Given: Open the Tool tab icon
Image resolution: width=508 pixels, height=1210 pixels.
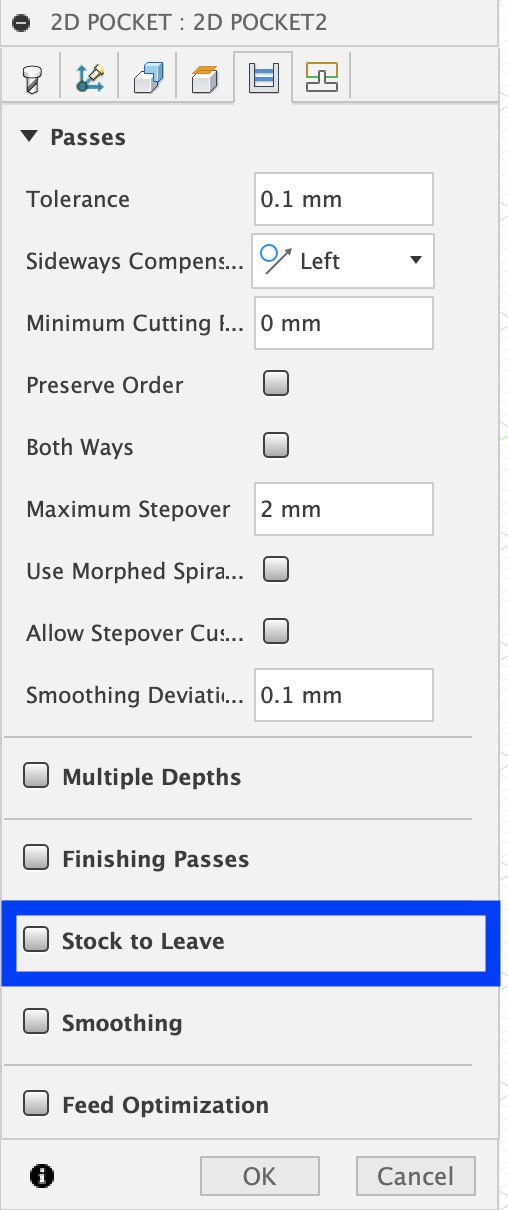Looking at the screenshot, I should point(32,77).
